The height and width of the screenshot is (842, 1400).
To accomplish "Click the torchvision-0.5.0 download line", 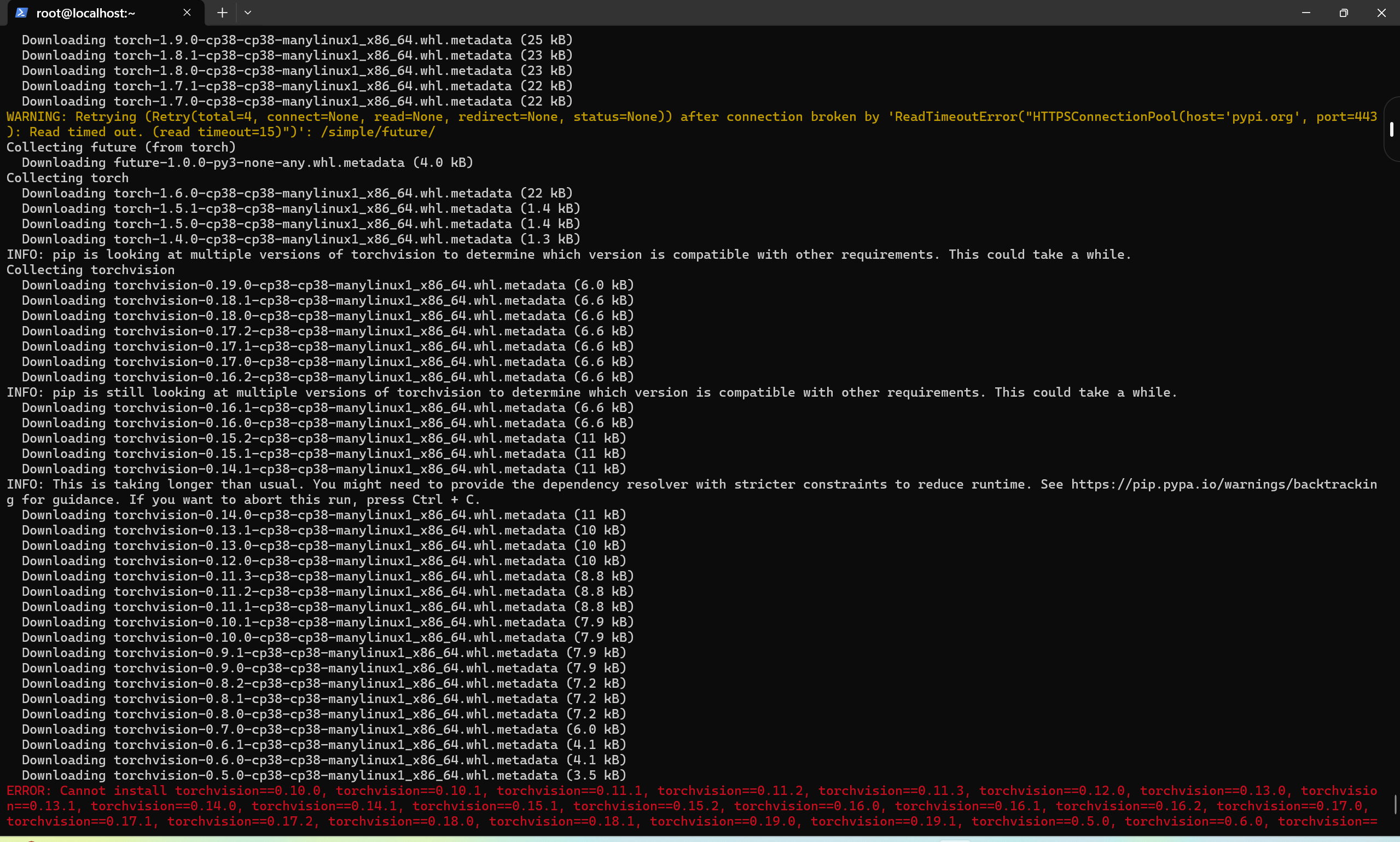I will (323, 775).
